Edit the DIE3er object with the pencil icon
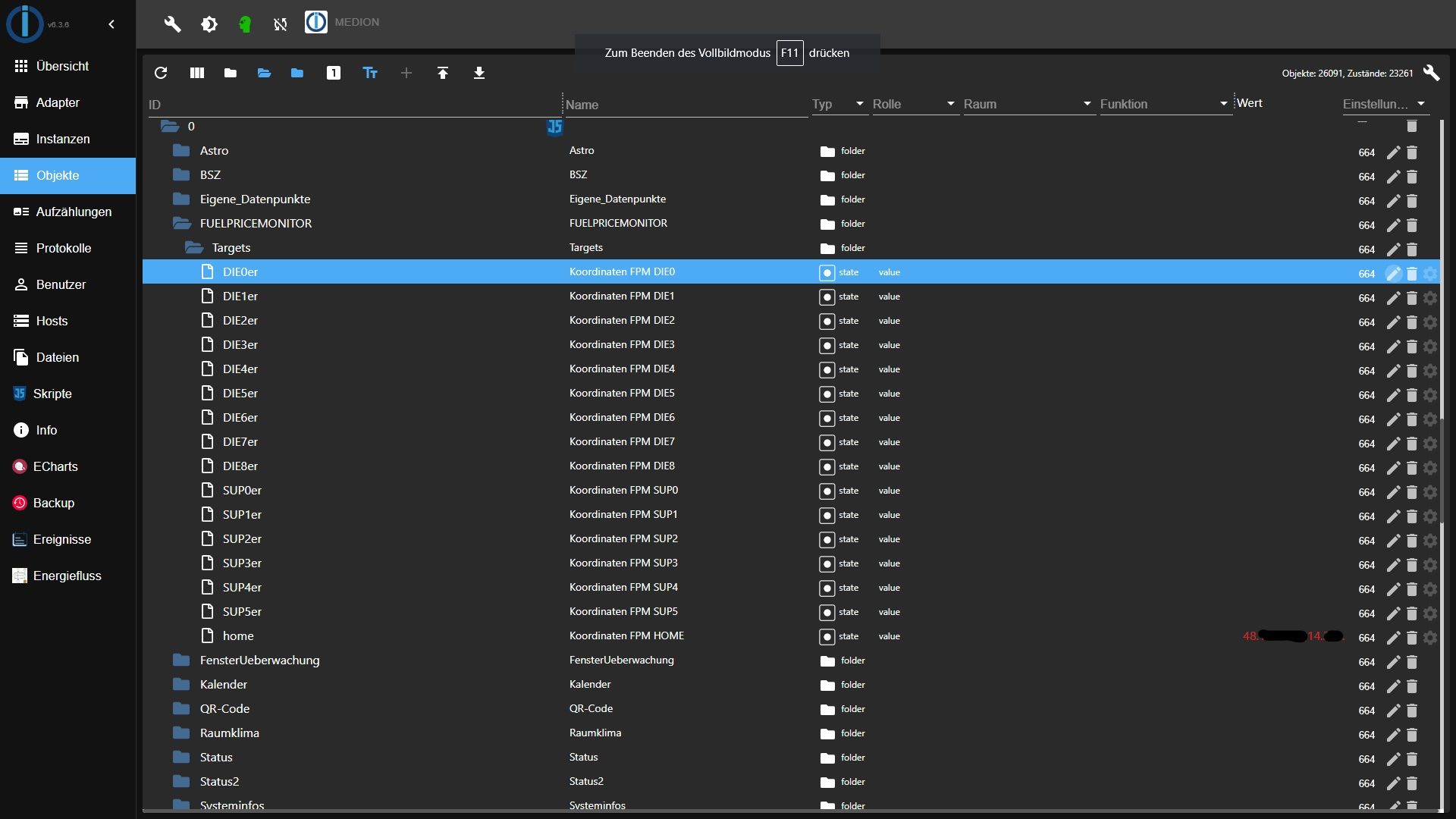Image resolution: width=1456 pixels, height=819 pixels. point(1393,346)
